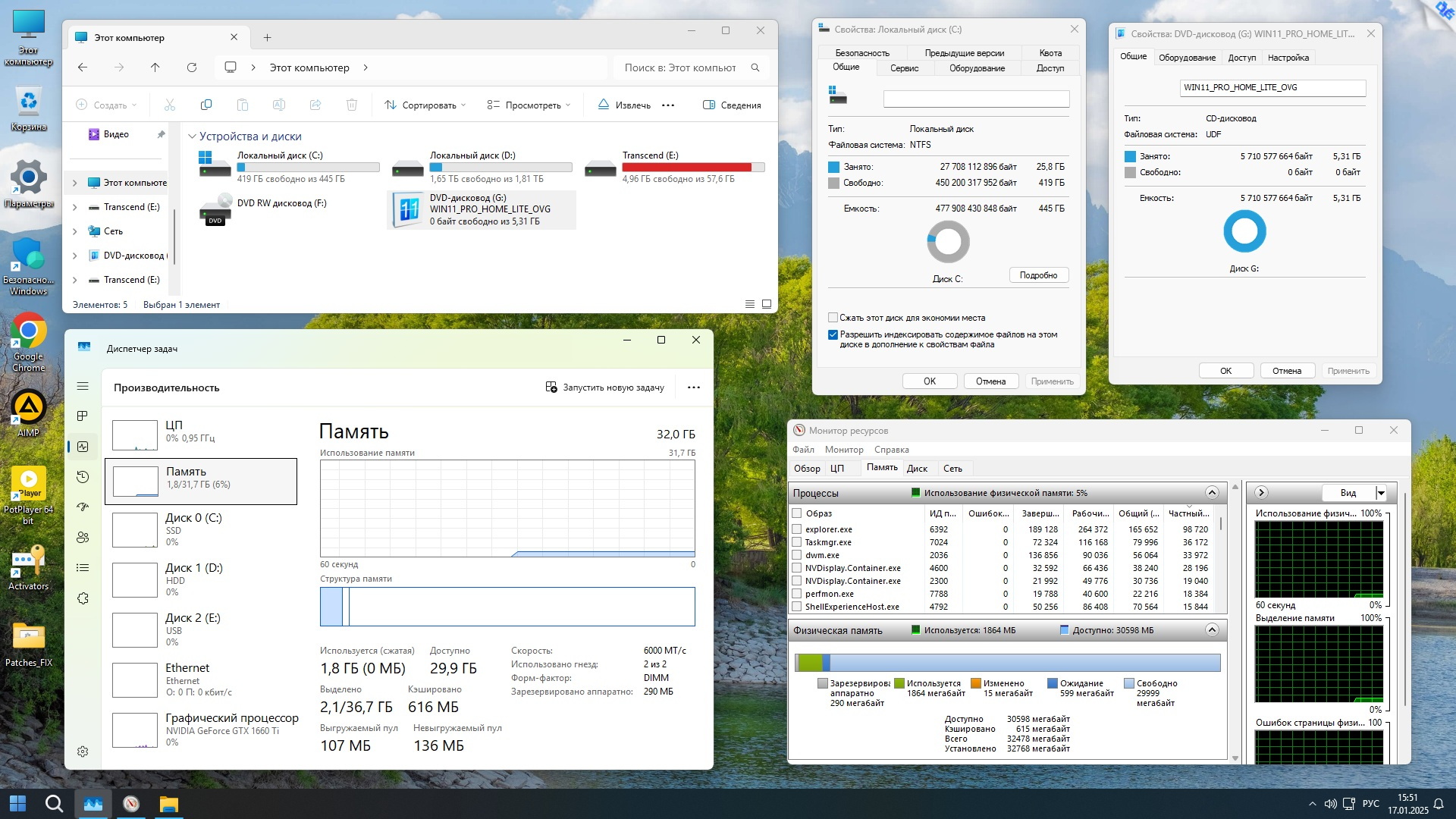The width and height of the screenshot is (1456, 819).
Task: Expand the Сеть tree node
Action: [74, 231]
